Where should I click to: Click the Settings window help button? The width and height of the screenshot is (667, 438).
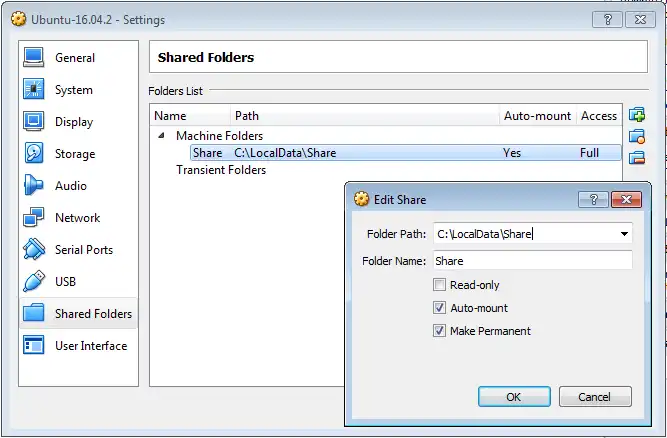[607, 20]
